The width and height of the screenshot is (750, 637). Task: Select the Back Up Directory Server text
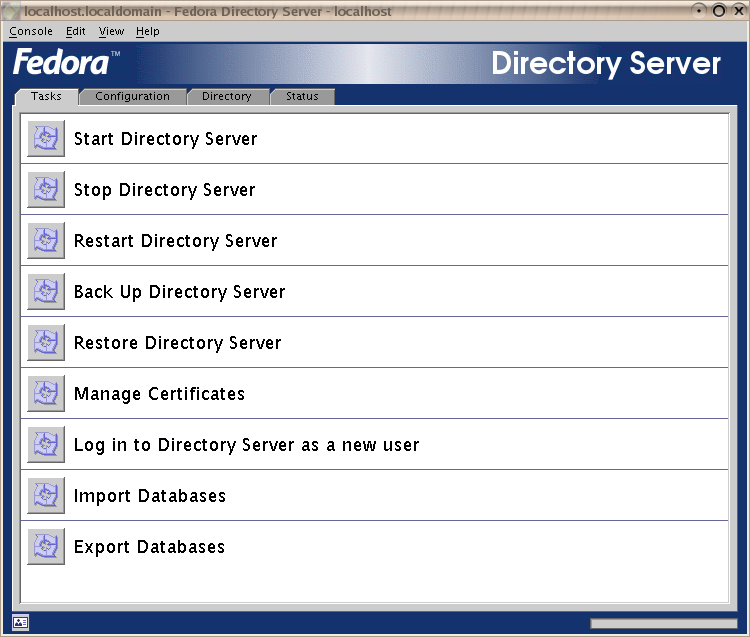179,292
